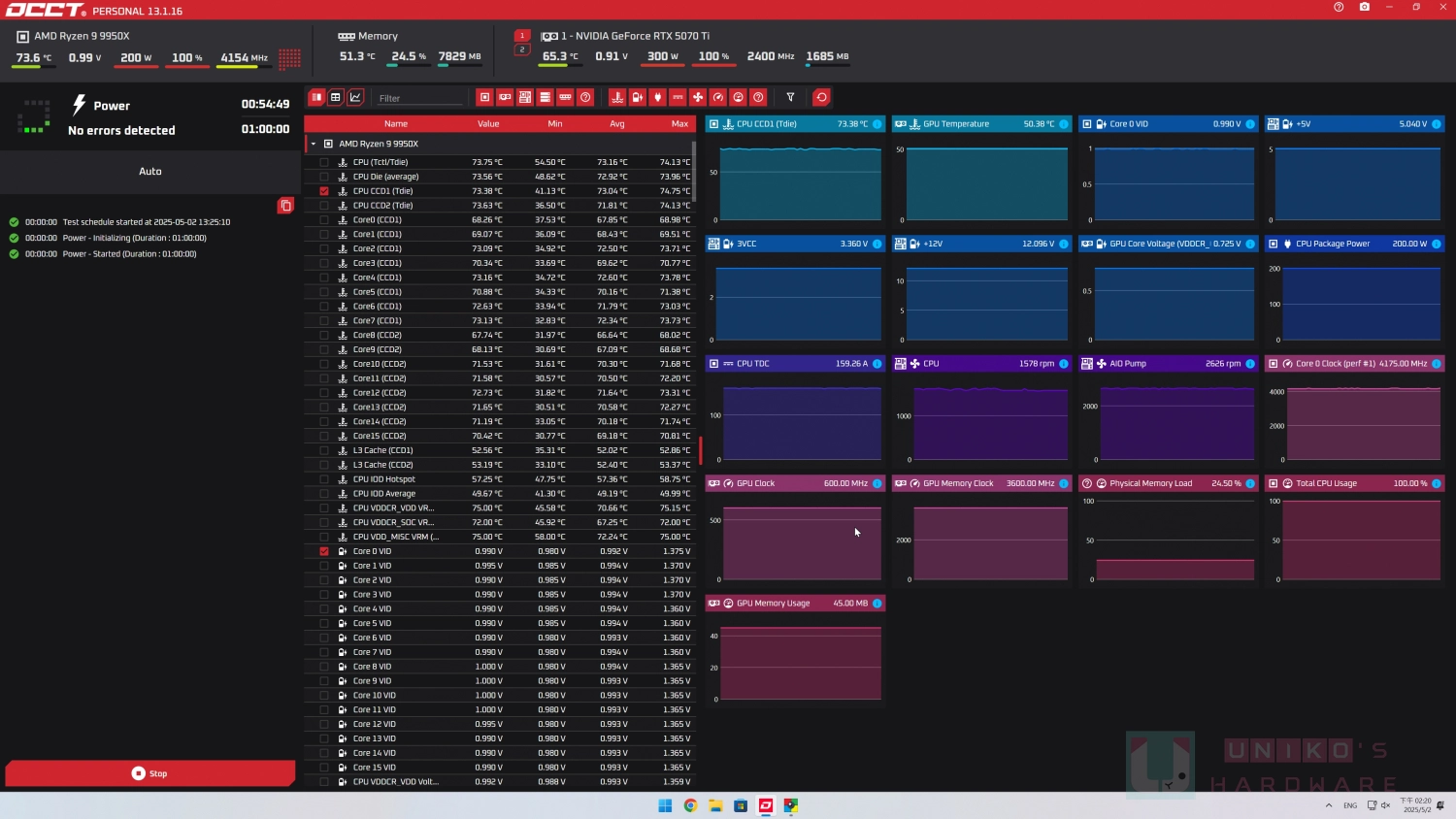Sort the table by the Min column
Viewport: 1456px width, 819px height.
(x=555, y=124)
